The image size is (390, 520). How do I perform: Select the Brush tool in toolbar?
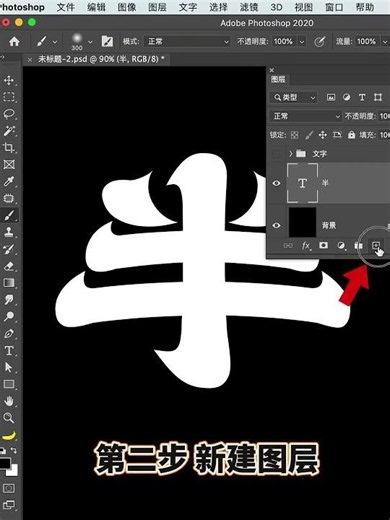pos(9,215)
